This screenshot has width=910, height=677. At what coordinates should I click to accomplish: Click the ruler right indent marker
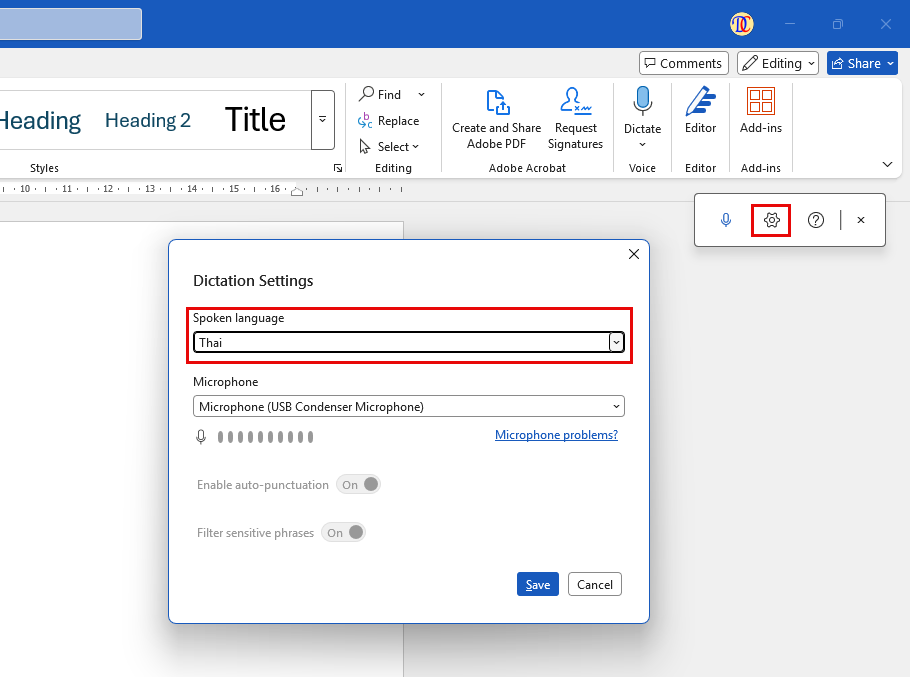click(297, 191)
